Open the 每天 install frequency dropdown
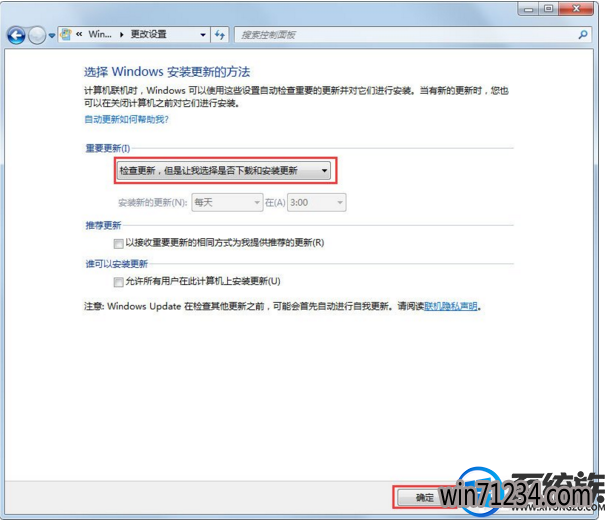 [227, 203]
